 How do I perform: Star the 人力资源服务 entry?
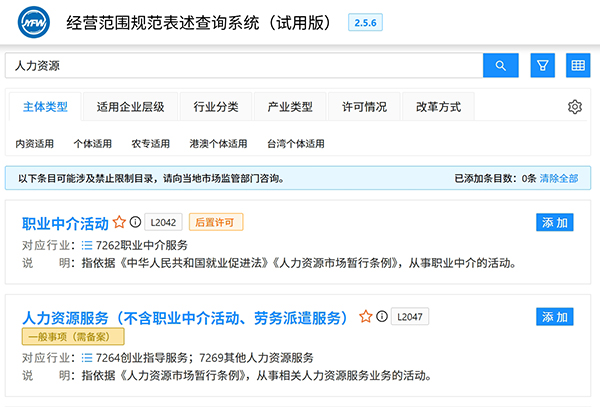coord(366,318)
